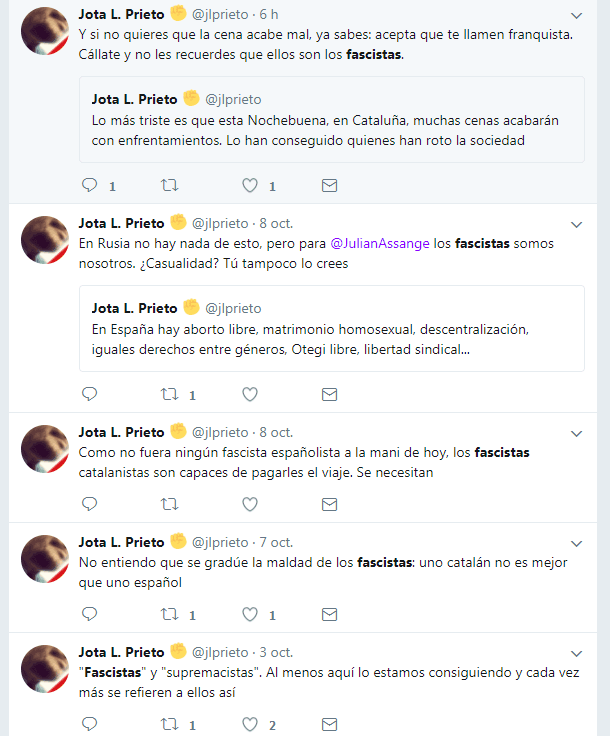Retweet the 6 h tweet
The image size is (610, 736).
coord(170,185)
